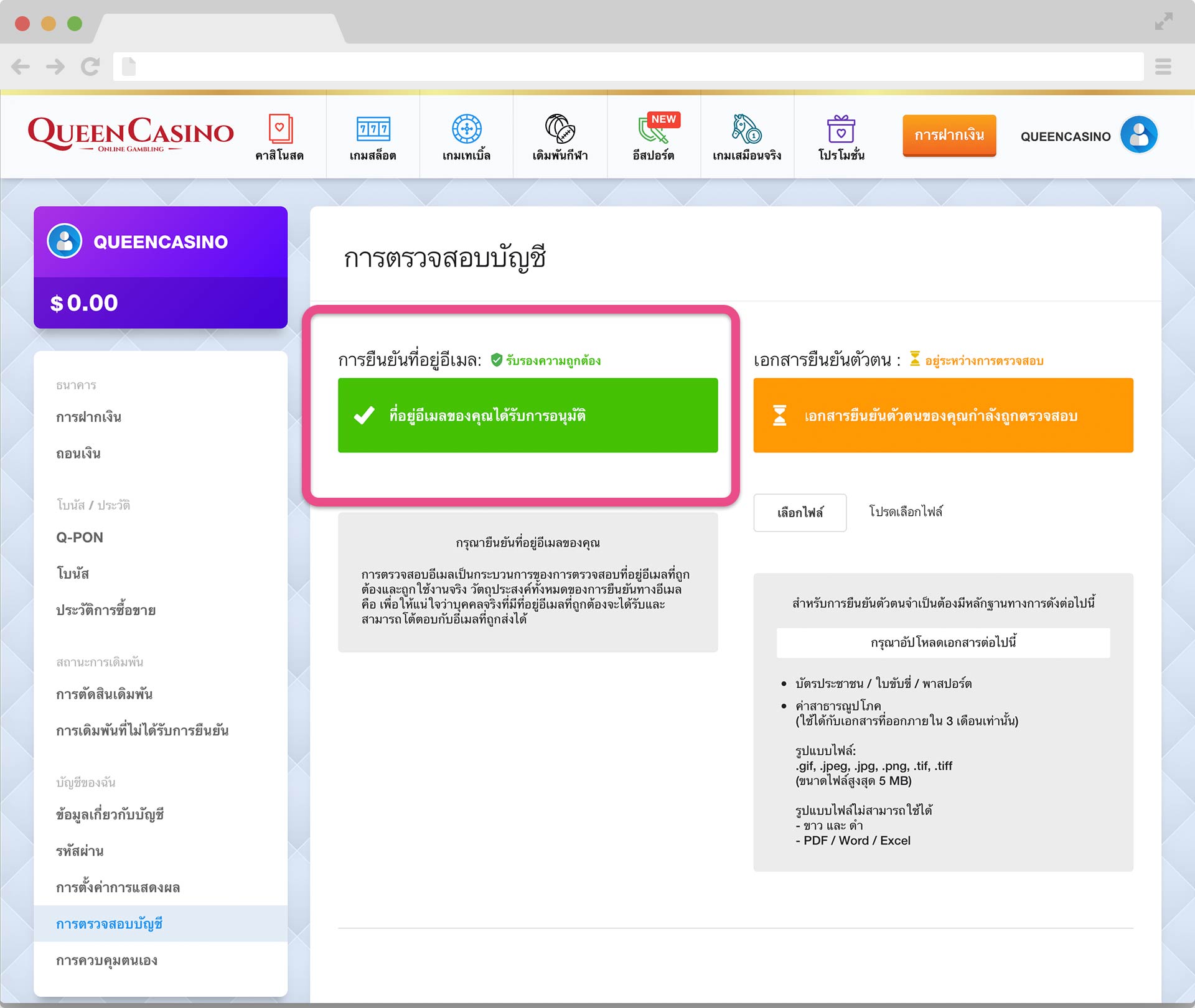This screenshot has width=1195, height=1008.
Task: Click the QUEENCASINO name in sidebar card
Action: point(161,241)
